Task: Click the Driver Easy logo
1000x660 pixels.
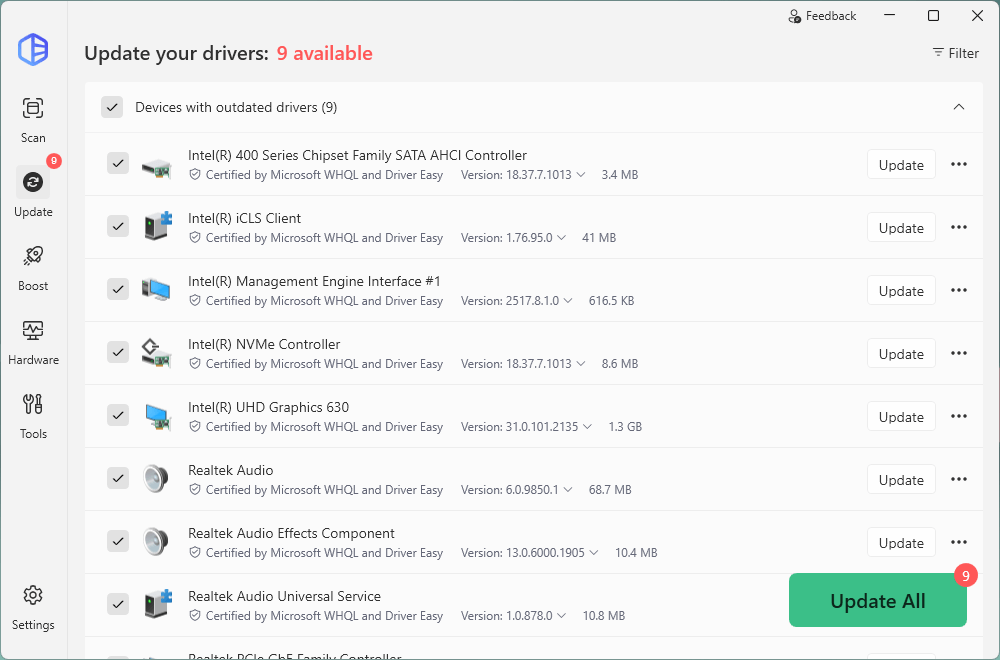Action: [33, 49]
